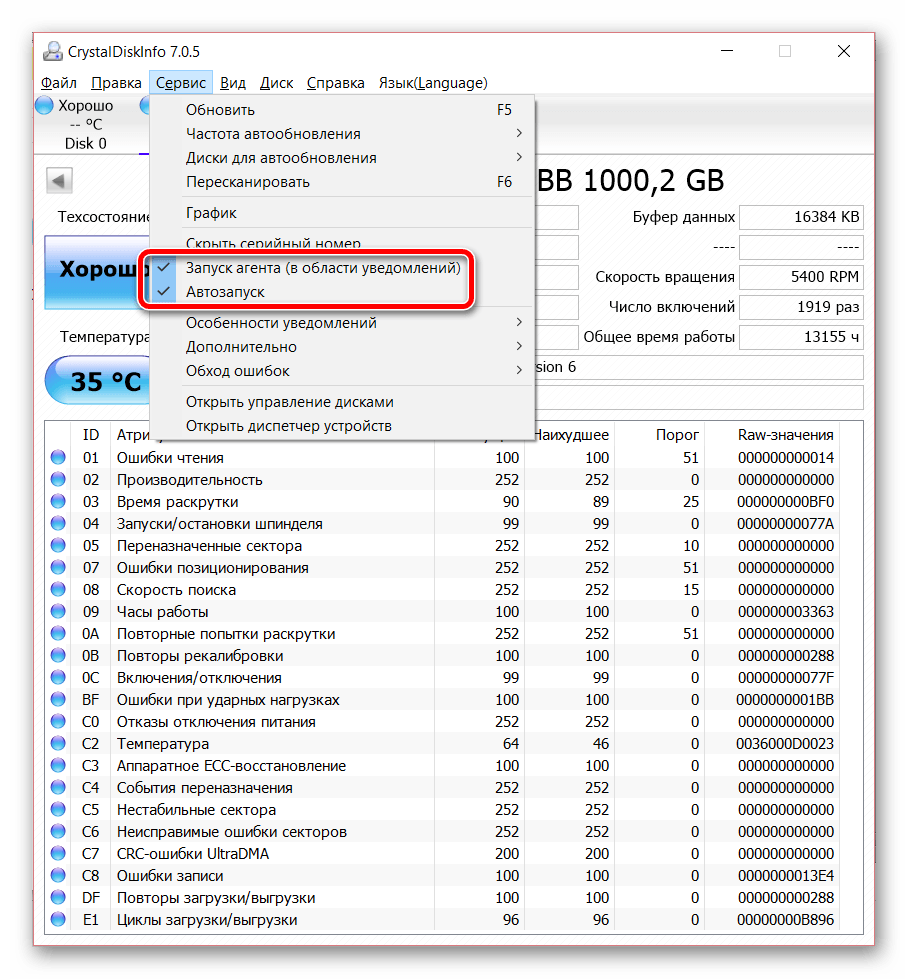Expand Частота автообновления submenu
This screenshot has height=979, width=908.
click(273, 134)
